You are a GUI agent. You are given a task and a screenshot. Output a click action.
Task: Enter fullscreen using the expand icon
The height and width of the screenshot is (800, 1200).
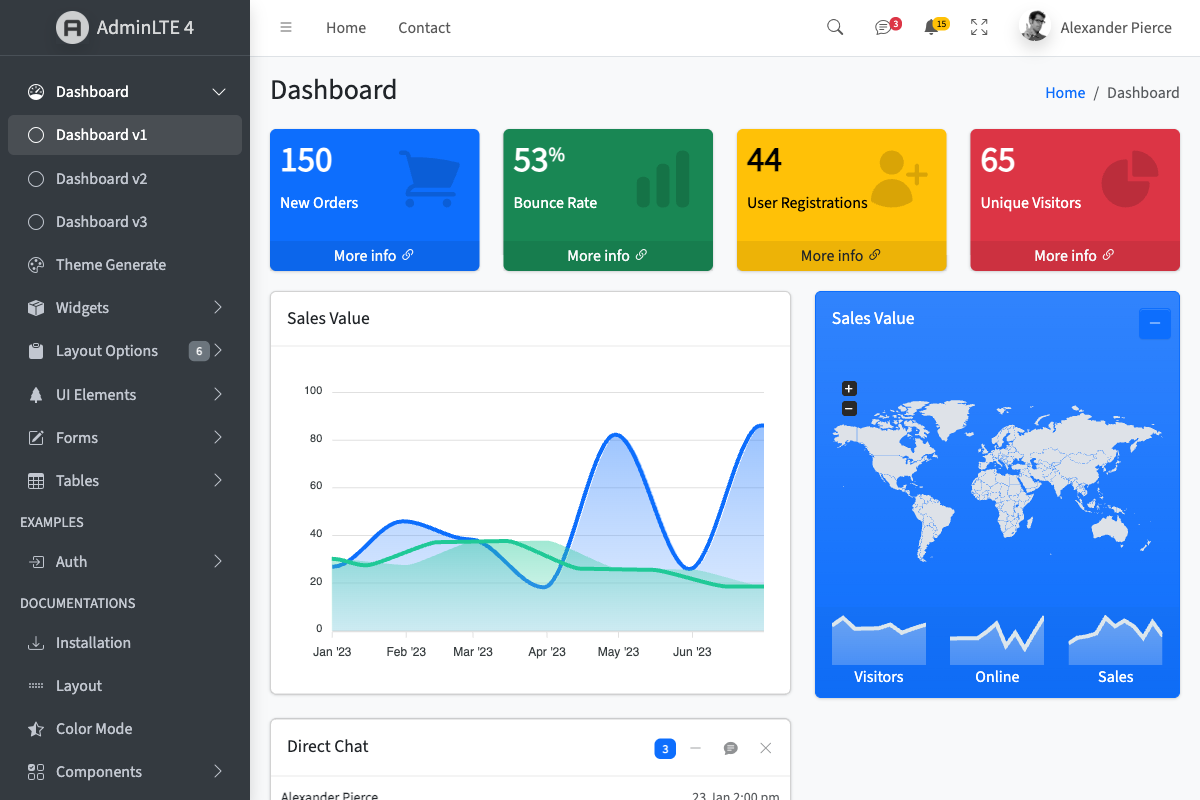click(979, 27)
